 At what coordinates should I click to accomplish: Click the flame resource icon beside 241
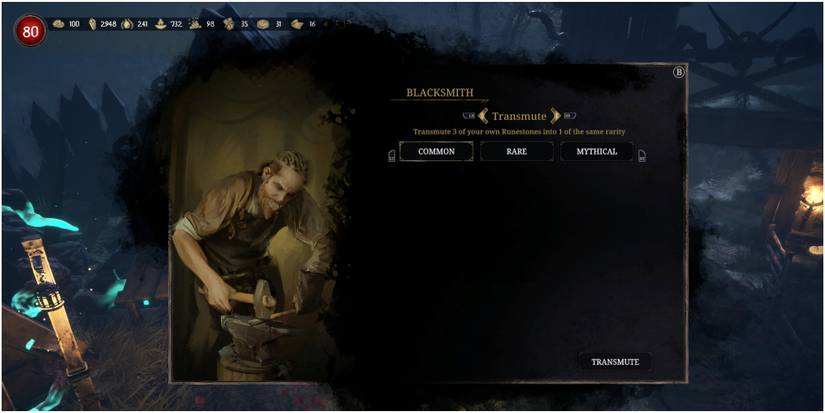pyautogui.click(x=127, y=24)
